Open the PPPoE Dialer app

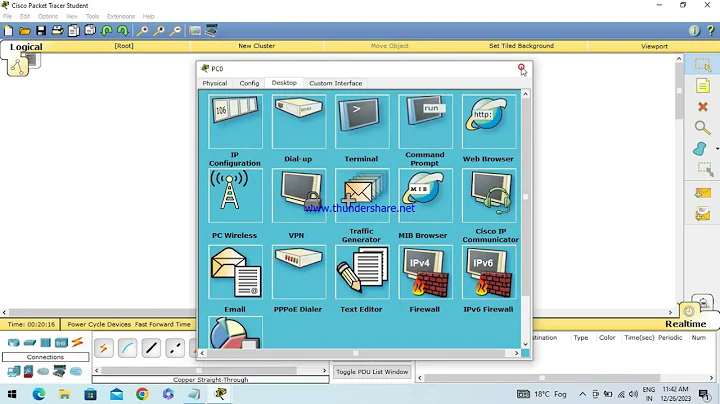(298, 272)
